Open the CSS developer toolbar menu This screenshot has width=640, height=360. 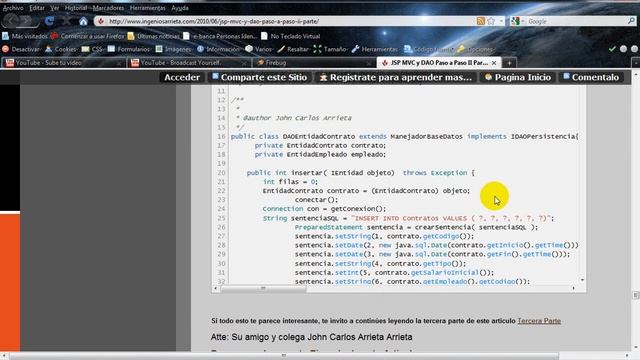point(92,49)
